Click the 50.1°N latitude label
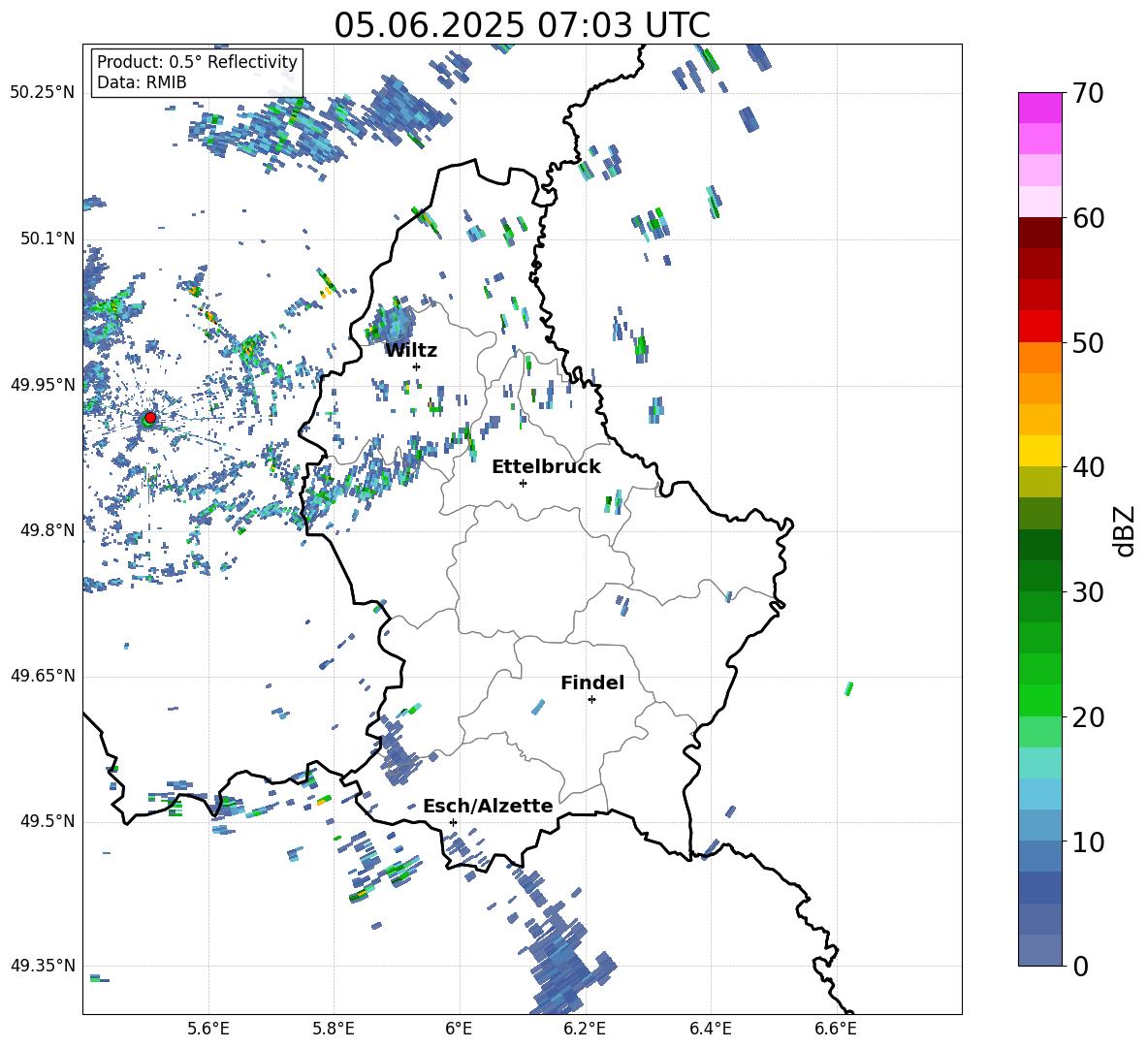 (x=48, y=238)
